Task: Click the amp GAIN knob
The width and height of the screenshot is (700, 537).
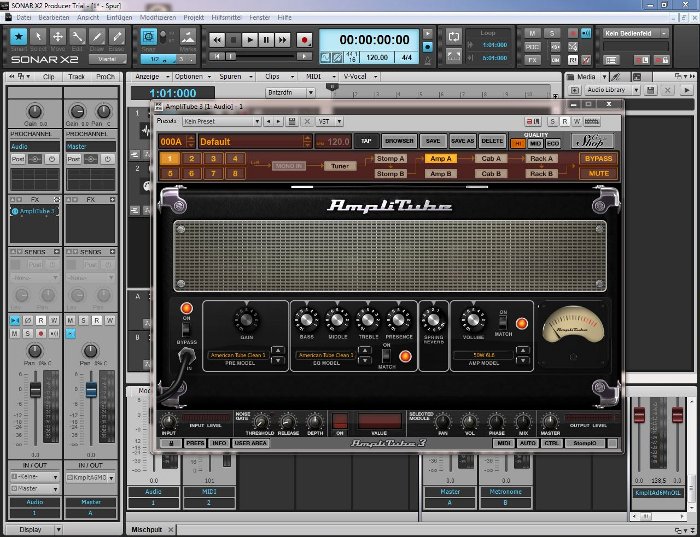Action: [246, 320]
